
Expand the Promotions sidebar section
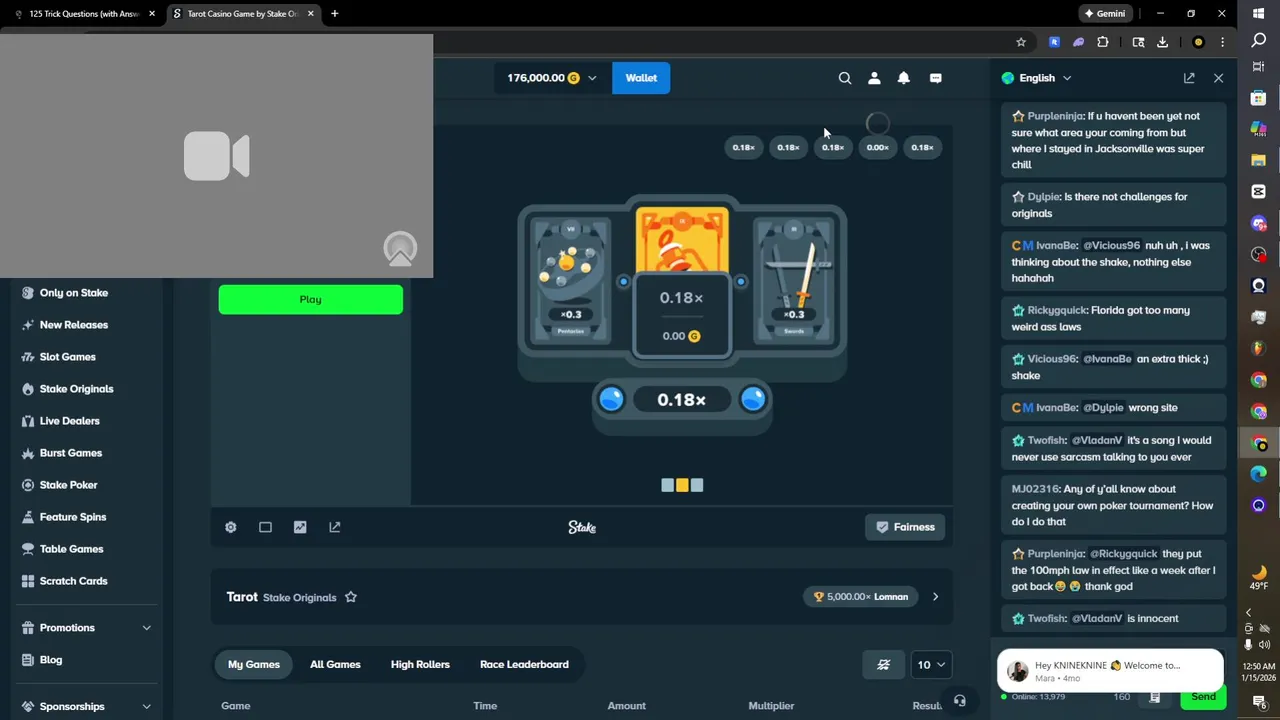(x=146, y=628)
